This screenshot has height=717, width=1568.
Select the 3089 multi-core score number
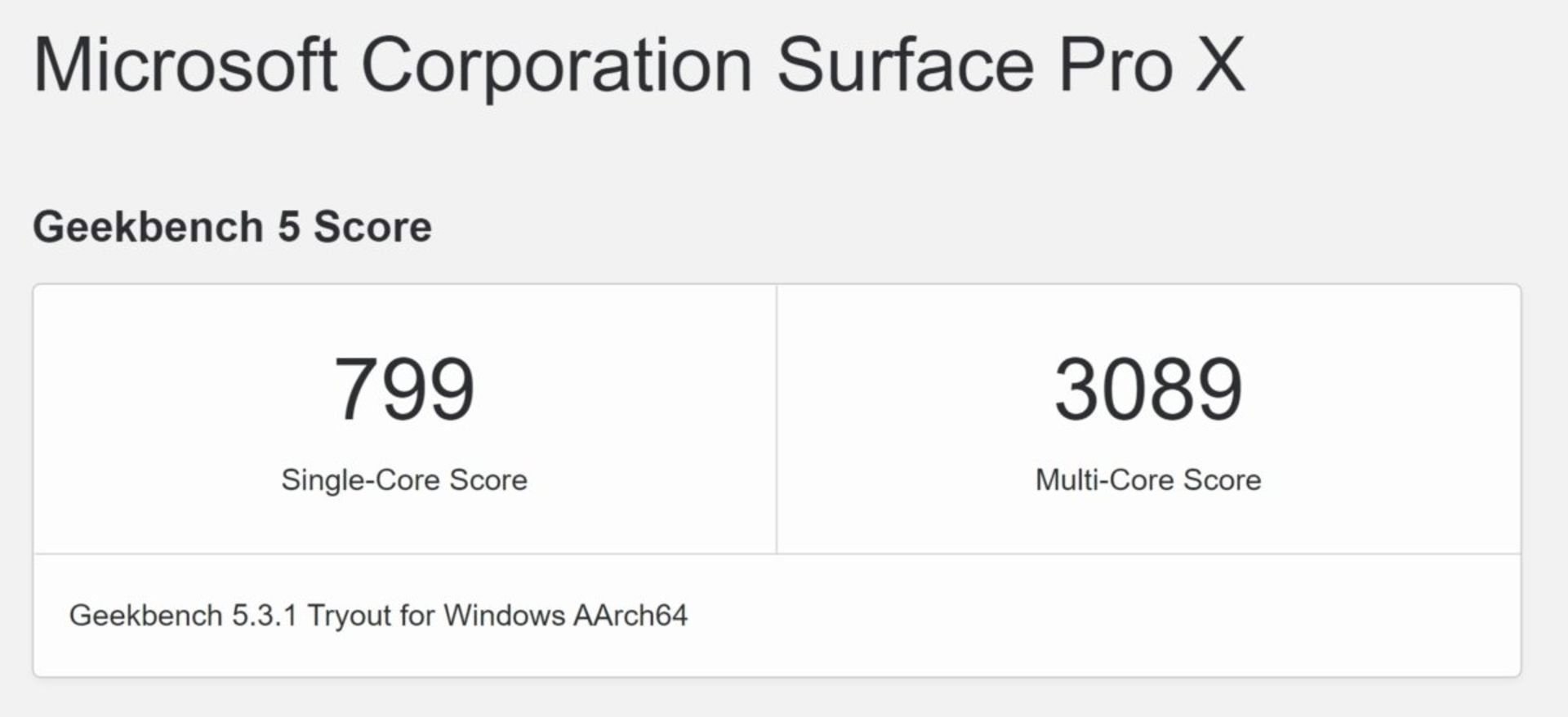(1148, 390)
